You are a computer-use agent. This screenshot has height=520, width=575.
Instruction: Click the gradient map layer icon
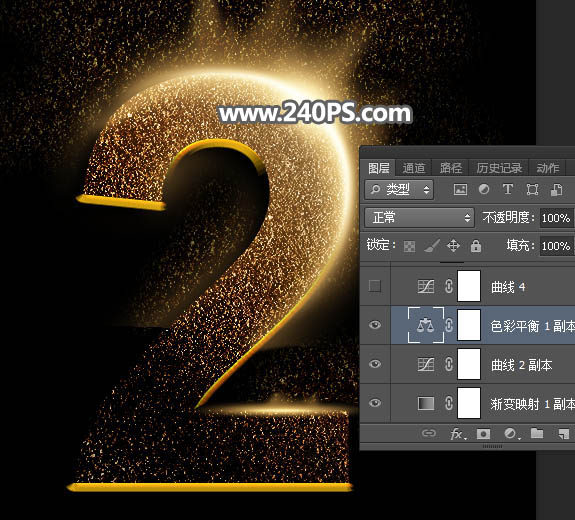[426, 403]
